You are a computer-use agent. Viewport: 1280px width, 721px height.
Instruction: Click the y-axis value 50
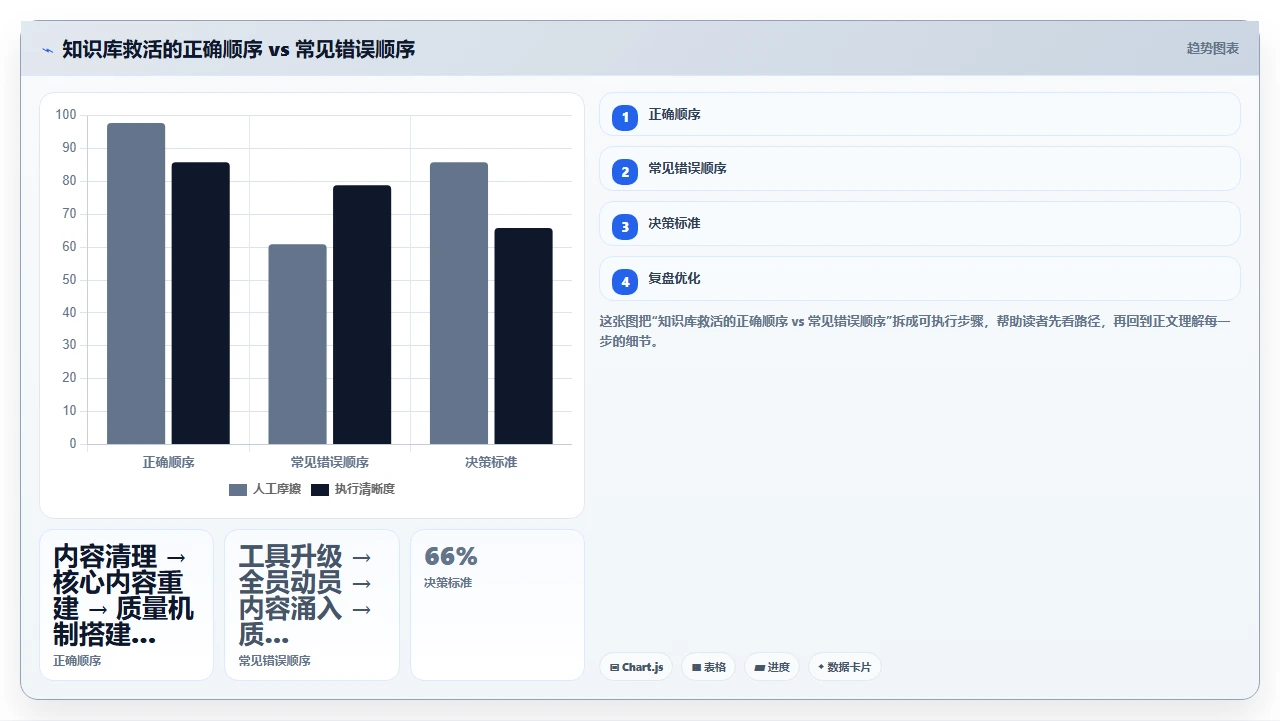(69, 279)
